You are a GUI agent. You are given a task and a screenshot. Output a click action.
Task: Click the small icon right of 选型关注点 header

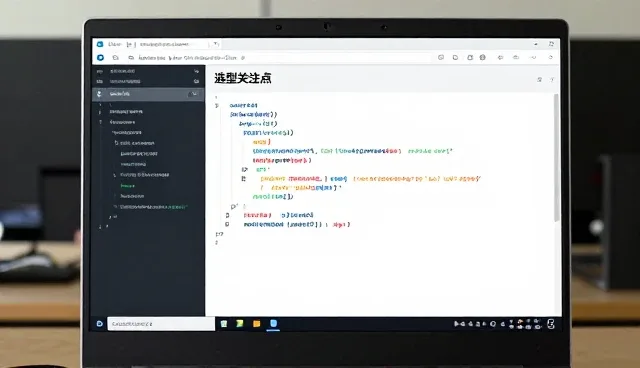point(540,80)
